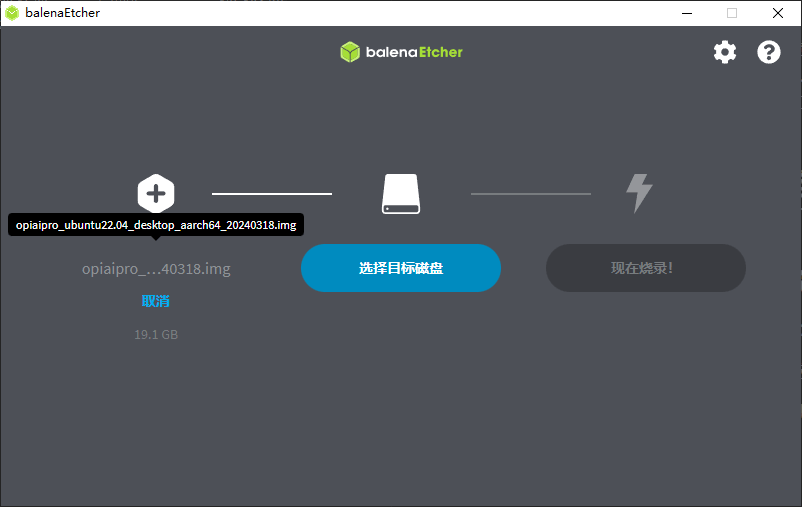Click the lightning bolt flash icon
Screen dimensions: 802x507
click(x=639, y=193)
